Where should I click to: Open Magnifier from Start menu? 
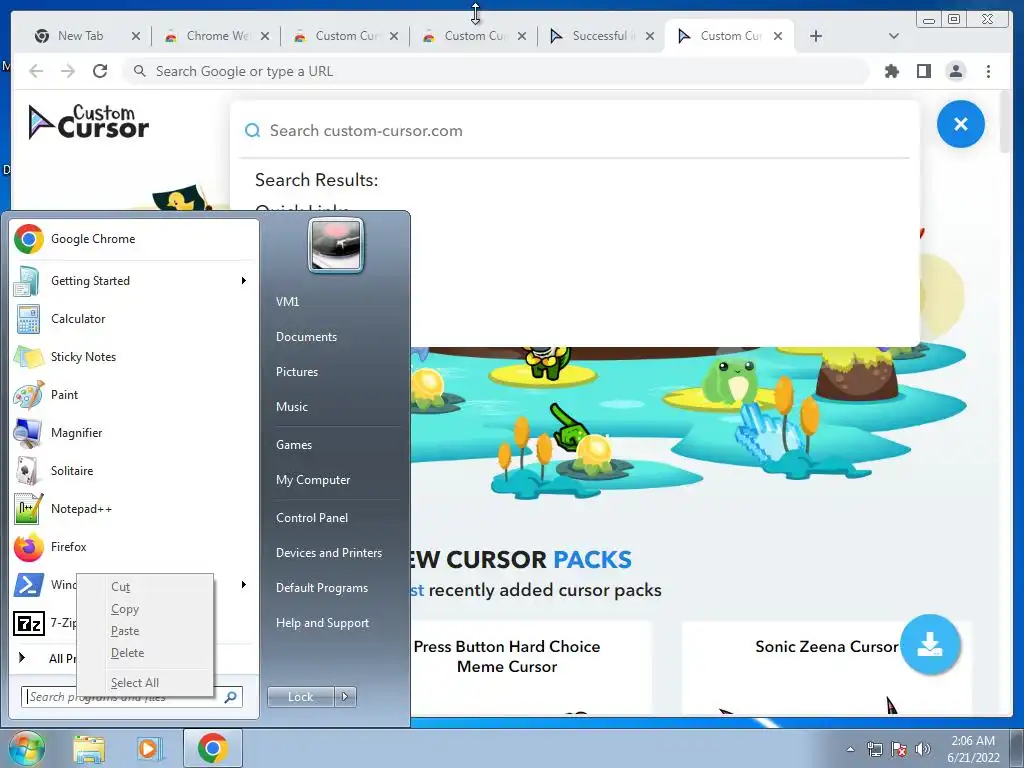click(135, 432)
